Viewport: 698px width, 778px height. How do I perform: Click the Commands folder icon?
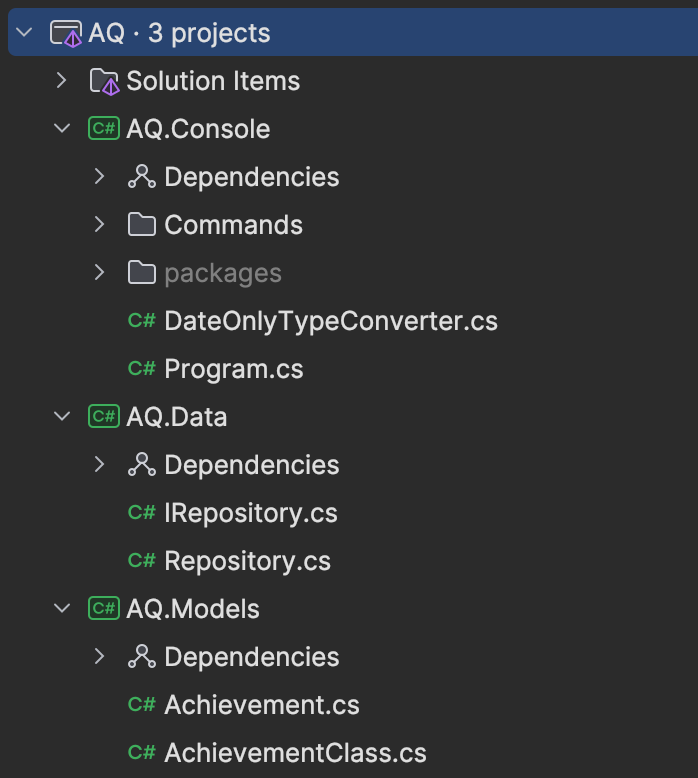142,225
